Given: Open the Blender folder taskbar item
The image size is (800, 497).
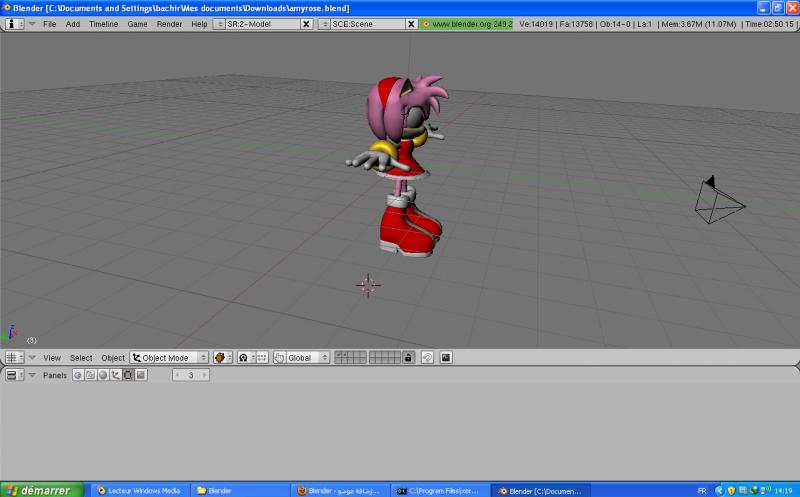Looking at the screenshot, I should (x=240, y=490).
